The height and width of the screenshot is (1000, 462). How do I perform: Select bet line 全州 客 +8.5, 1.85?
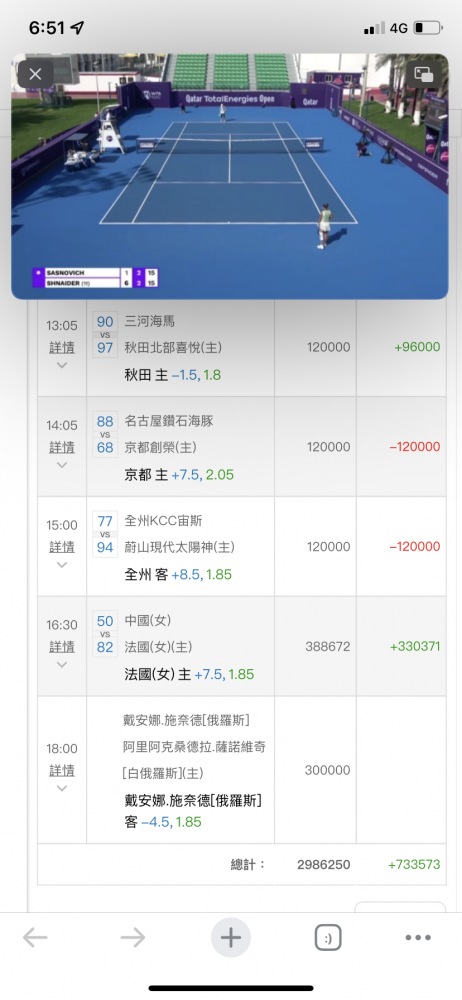[x=177, y=575]
